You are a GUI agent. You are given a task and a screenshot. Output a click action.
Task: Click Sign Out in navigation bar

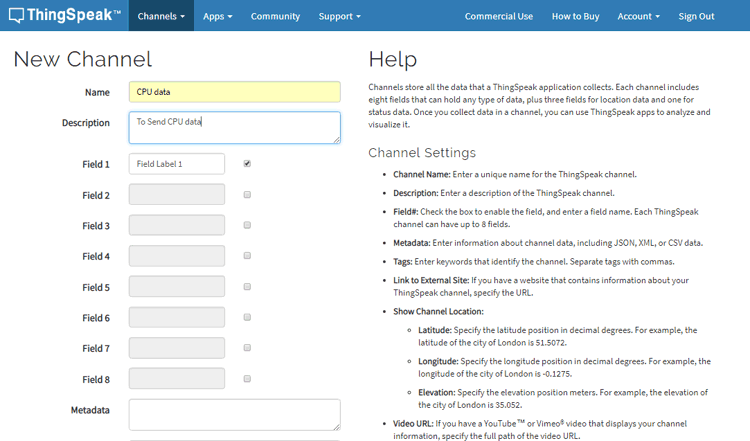pos(696,16)
